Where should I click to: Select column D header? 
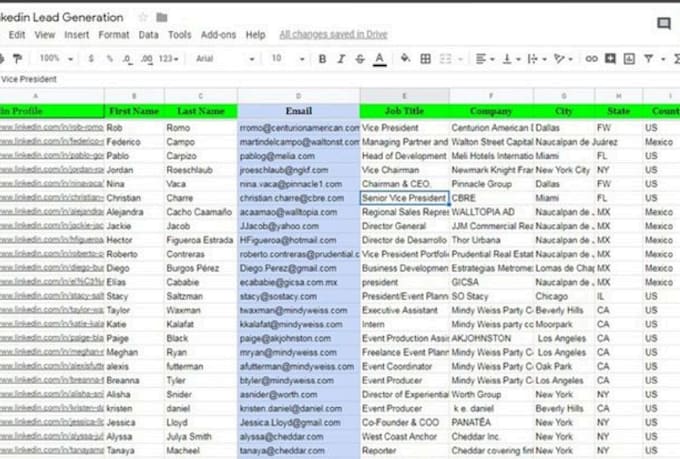click(298, 96)
